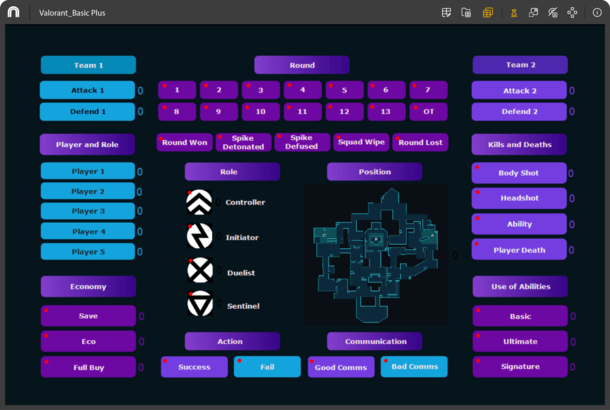Click the table edit icon in top toolbar
Viewport: 610px width, 410px height.
(x=446, y=12)
